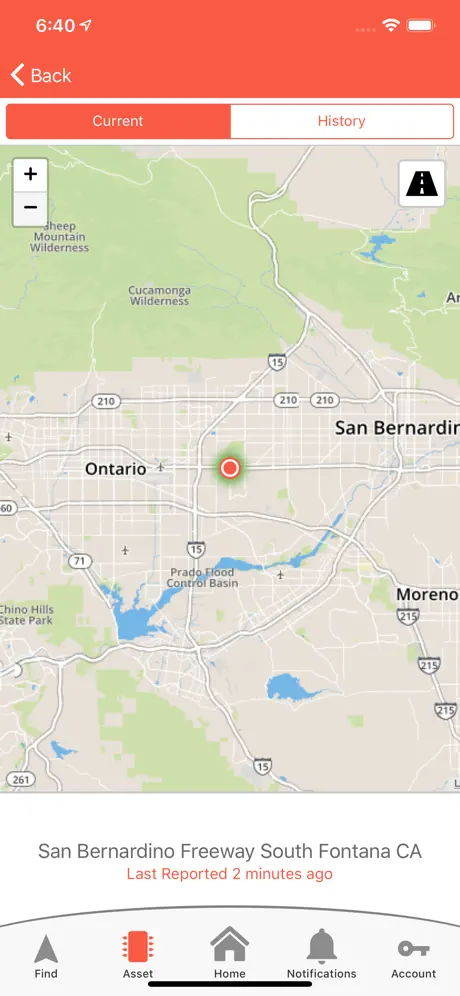Open the Account key icon
The height and width of the screenshot is (996, 460).
(x=414, y=948)
